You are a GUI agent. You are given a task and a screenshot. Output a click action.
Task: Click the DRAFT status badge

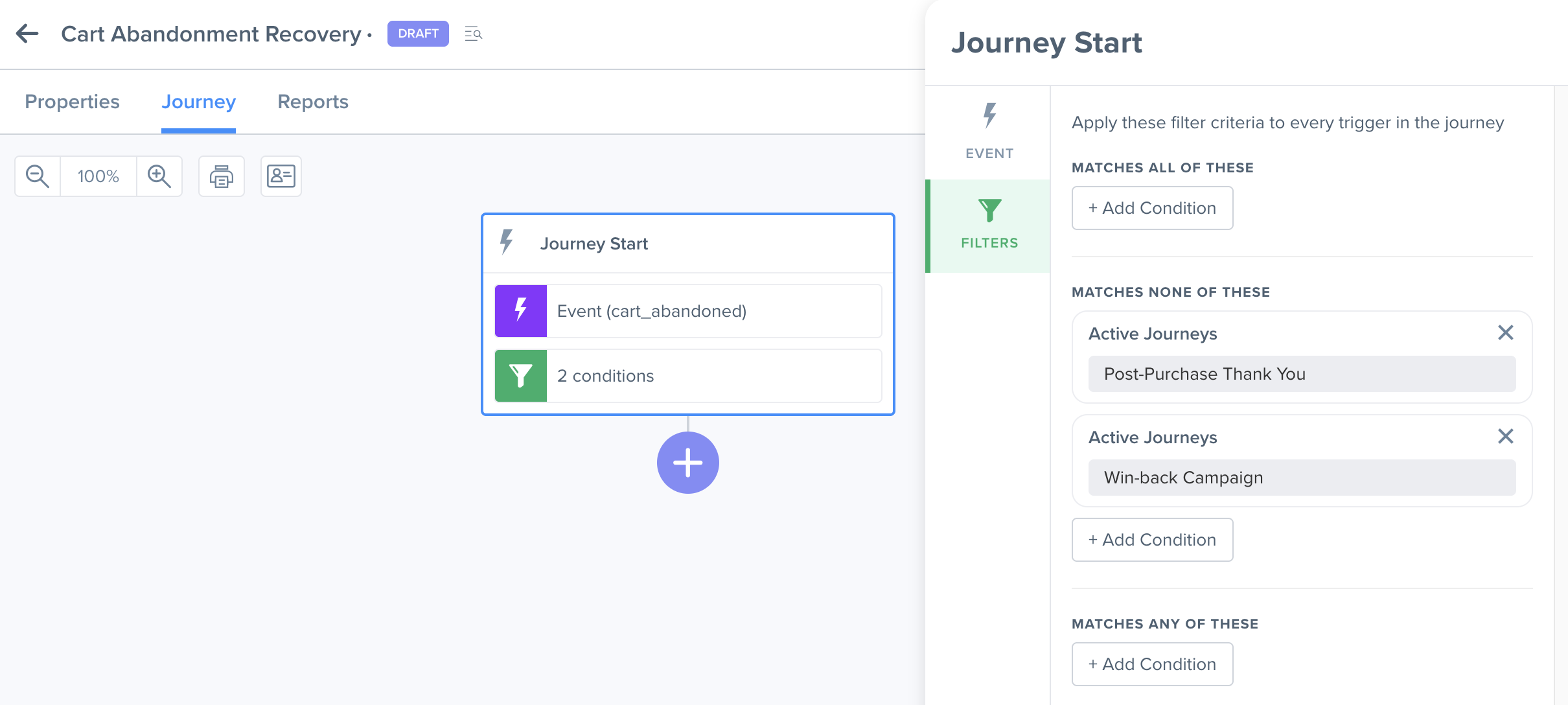coord(418,34)
